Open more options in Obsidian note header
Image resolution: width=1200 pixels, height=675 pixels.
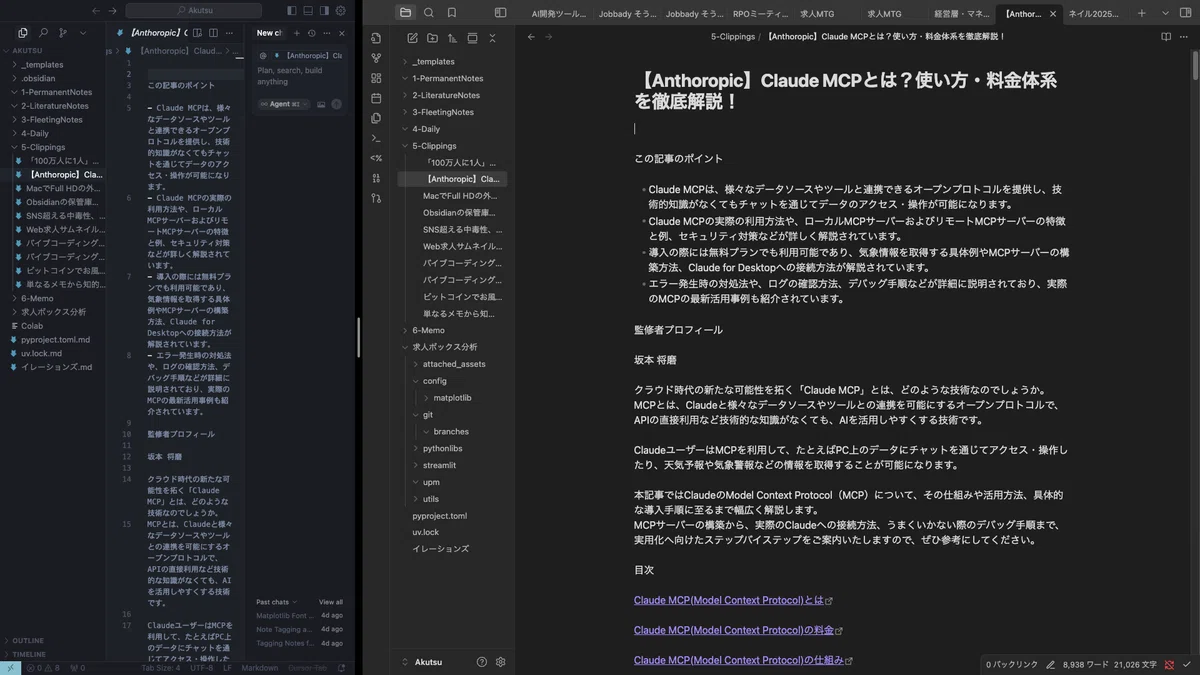(1186, 37)
